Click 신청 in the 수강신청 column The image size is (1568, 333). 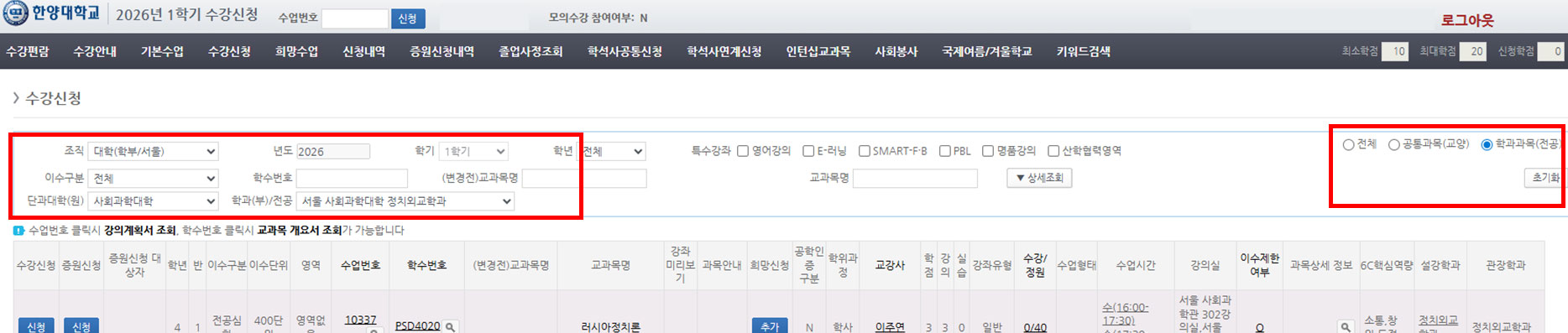pyautogui.click(x=36, y=326)
